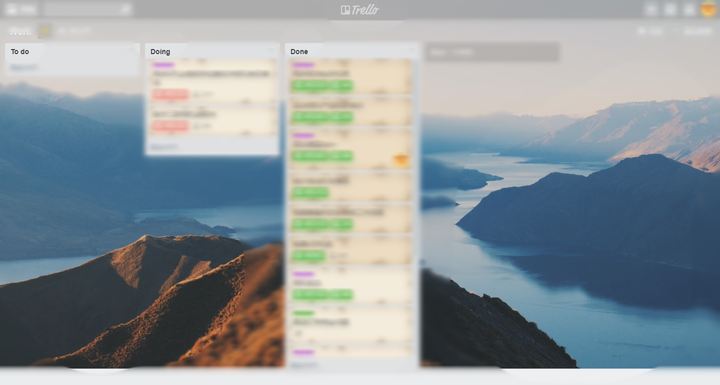This screenshot has width=720, height=385.
Task: Add a card to the Doing list
Action: pos(164,147)
